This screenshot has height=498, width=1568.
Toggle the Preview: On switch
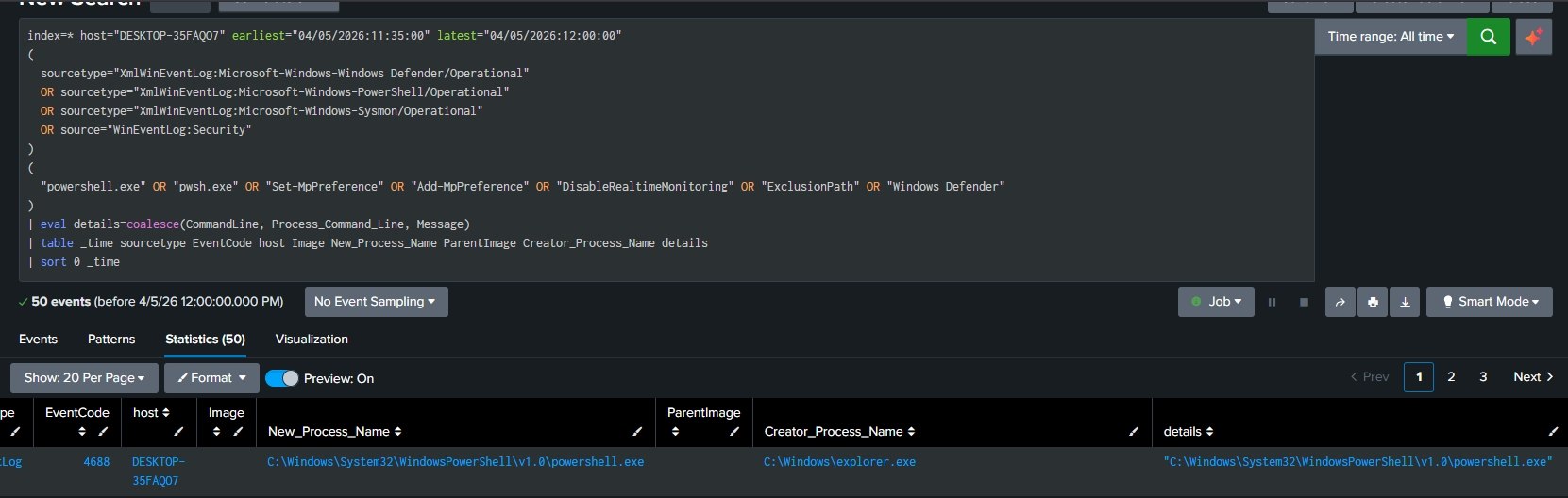click(x=282, y=378)
